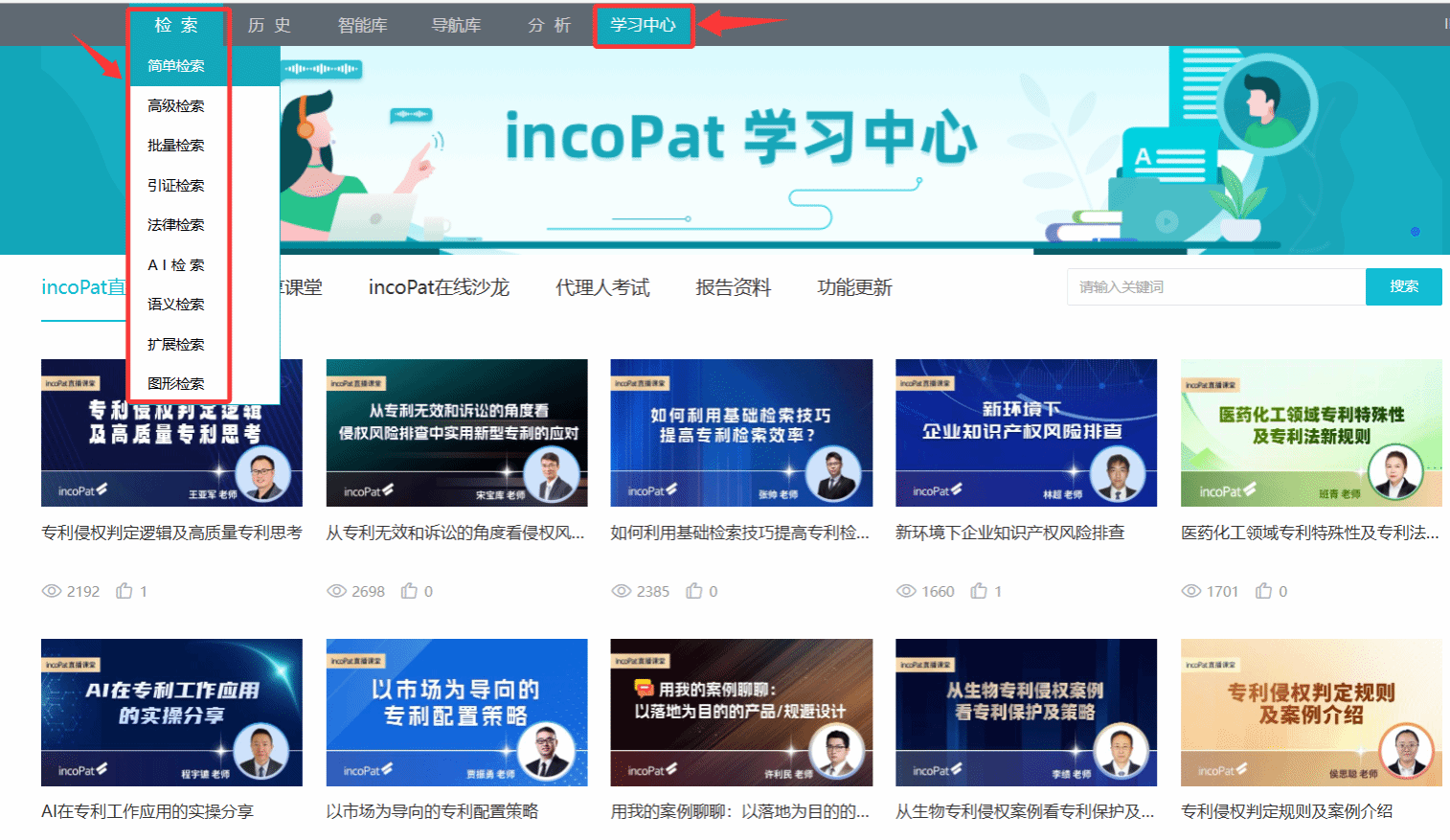Click title link 医药化工领域专利特殊性及专利法...
The image size is (1450, 840).
[x=1310, y=533]
